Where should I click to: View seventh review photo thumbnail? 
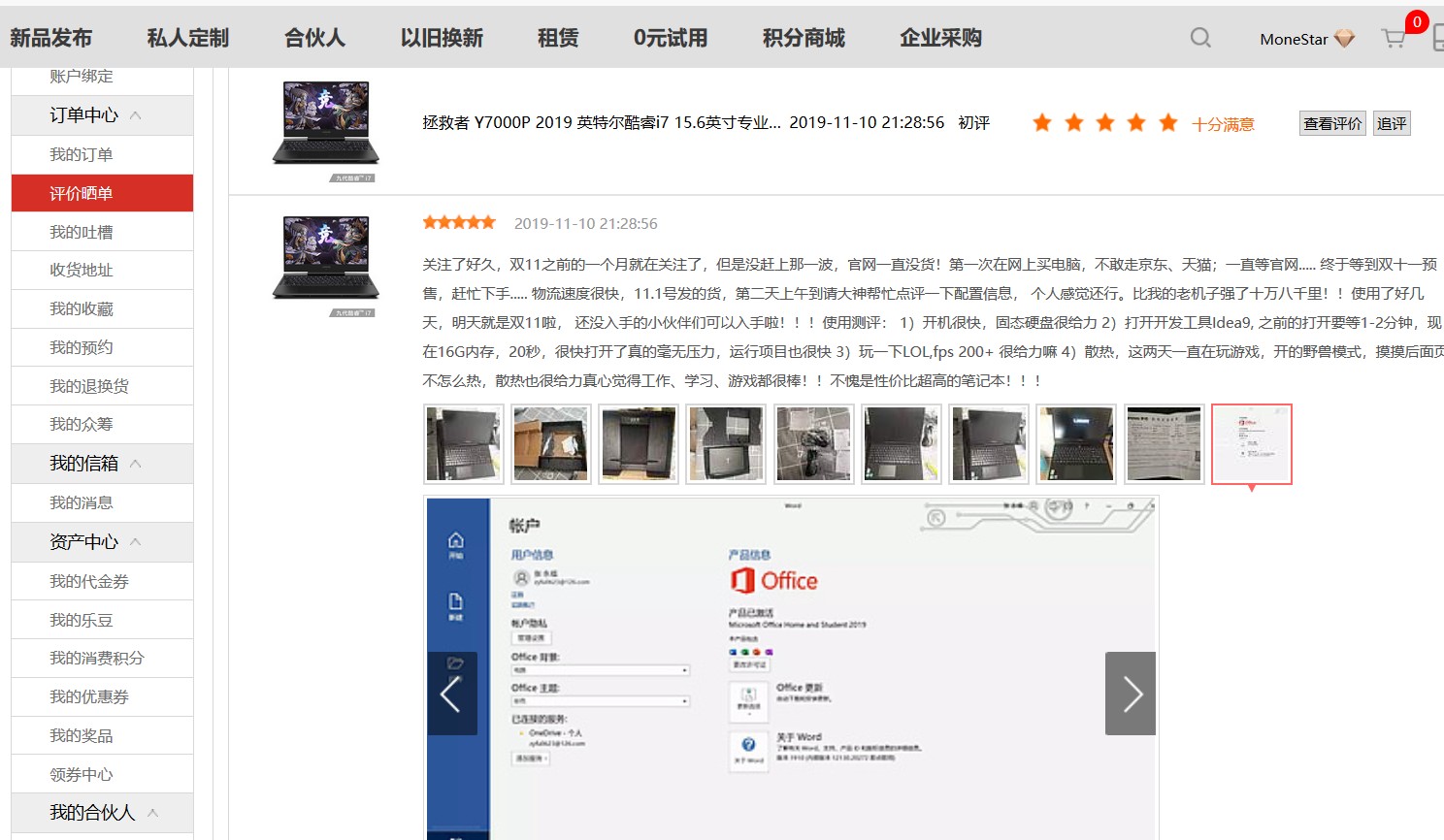click(989, 444)
